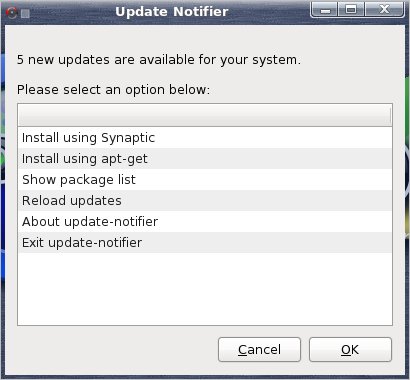Choose "Show package list" entry
This screenshot has height=380, width=410.
pyautogui.click(x=205, y=180)
